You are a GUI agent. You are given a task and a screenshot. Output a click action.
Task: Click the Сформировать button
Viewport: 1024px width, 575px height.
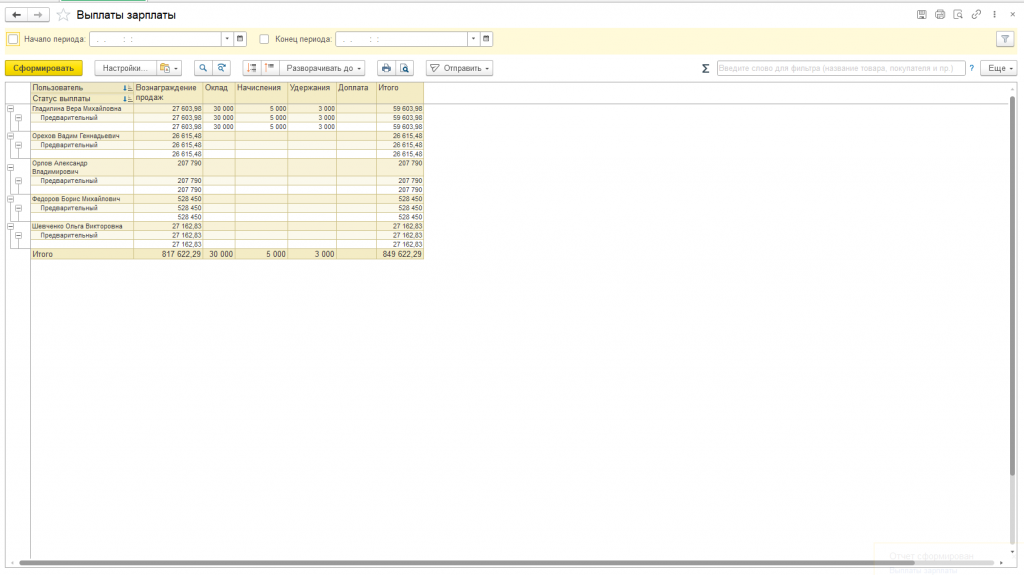coord(44,68)
